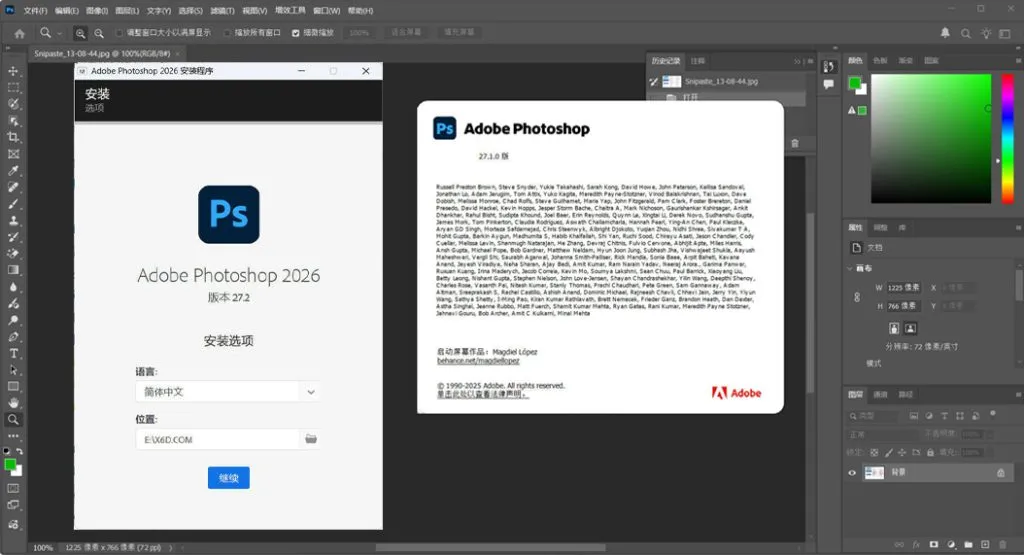
Task: Select the Eyedropper tool
Action: [13, 170]
